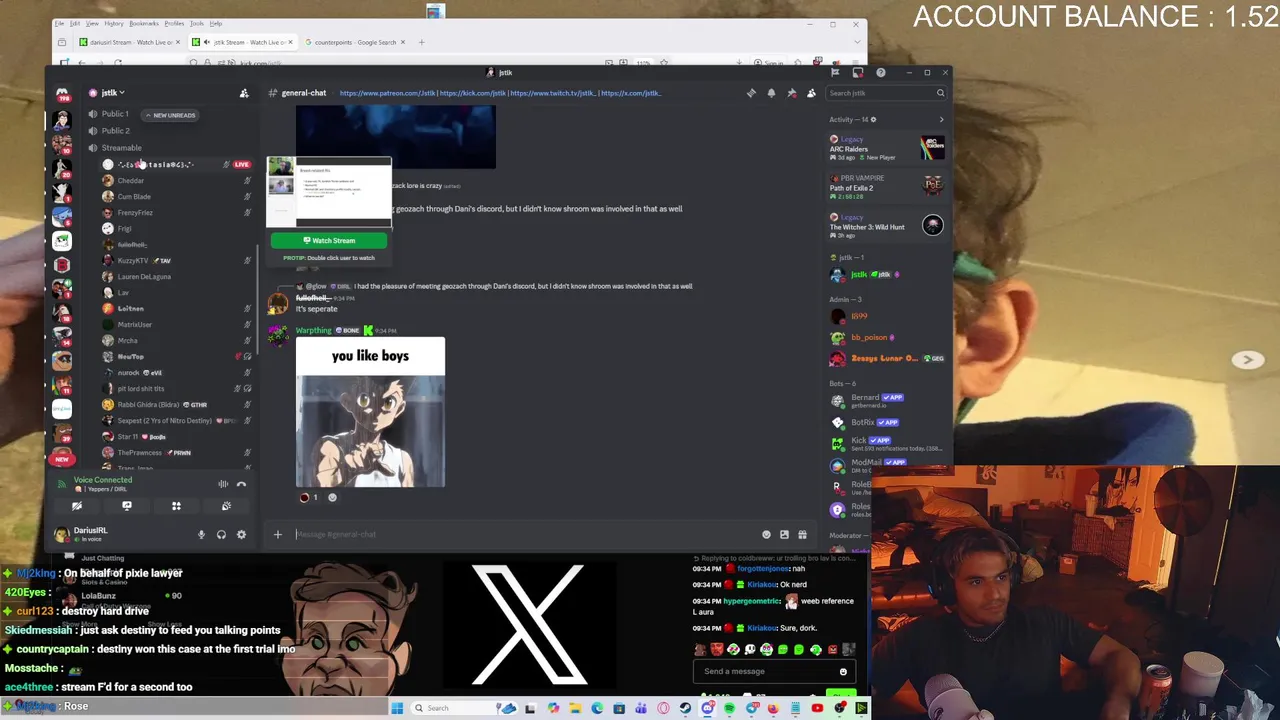1280x720 pixels.
Task: Search the jstlk server field
Action: [x=885, y=93]
